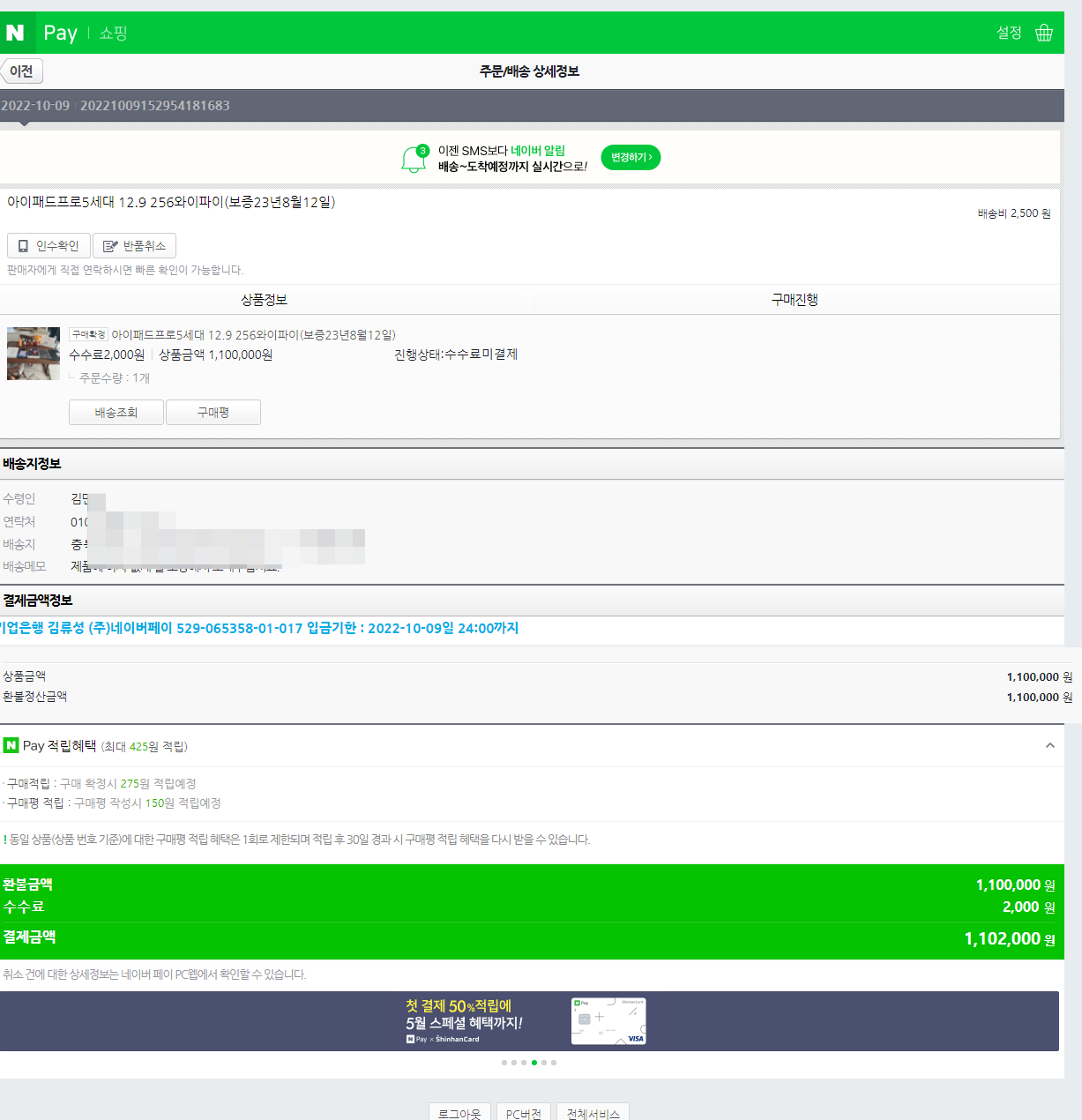Click the 반품취소 button

click(x=135, y=246)
